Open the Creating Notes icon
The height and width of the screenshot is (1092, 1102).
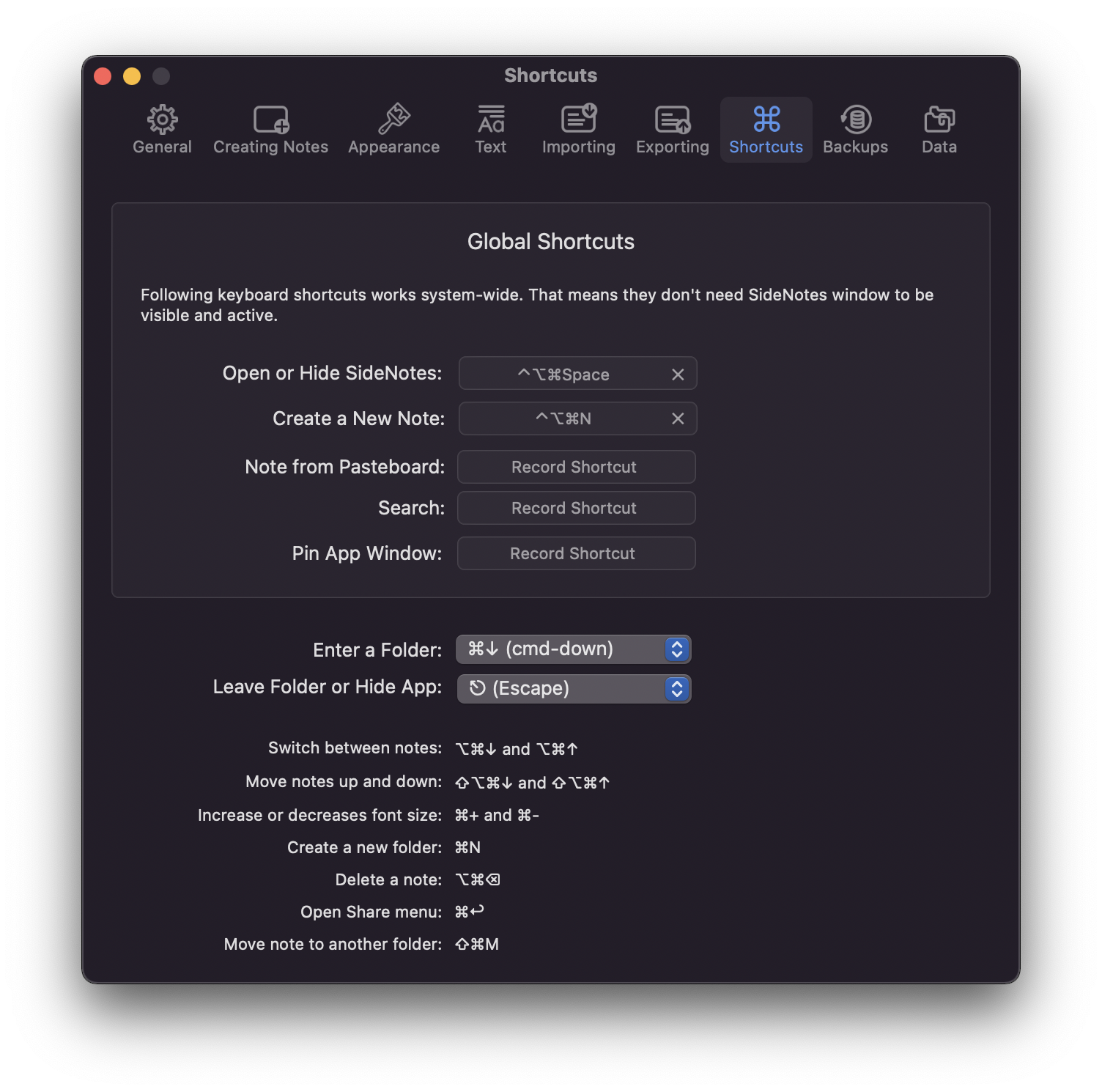(x=271, y=119)
